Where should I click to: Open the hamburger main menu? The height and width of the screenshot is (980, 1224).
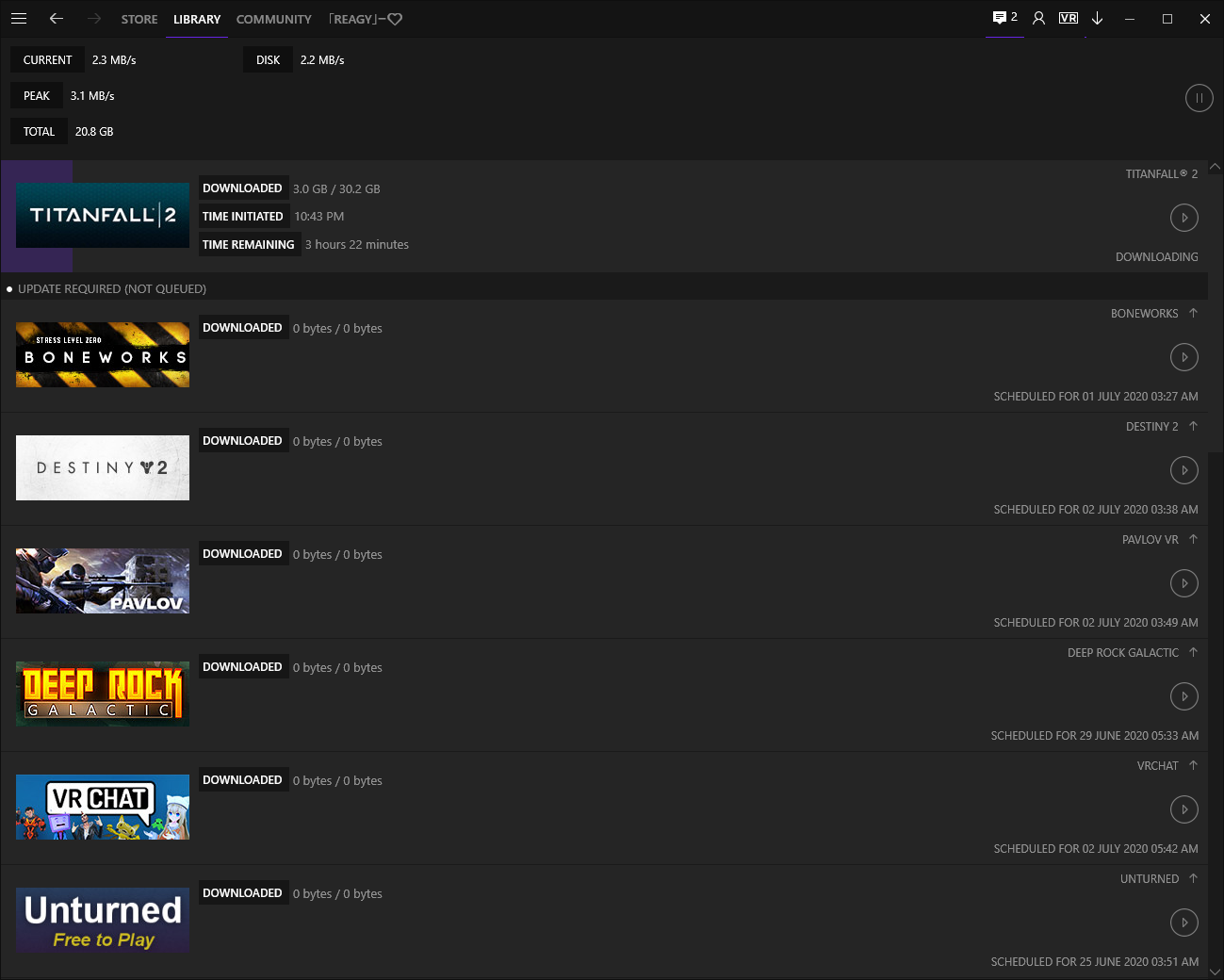click(x=19, y=19)
